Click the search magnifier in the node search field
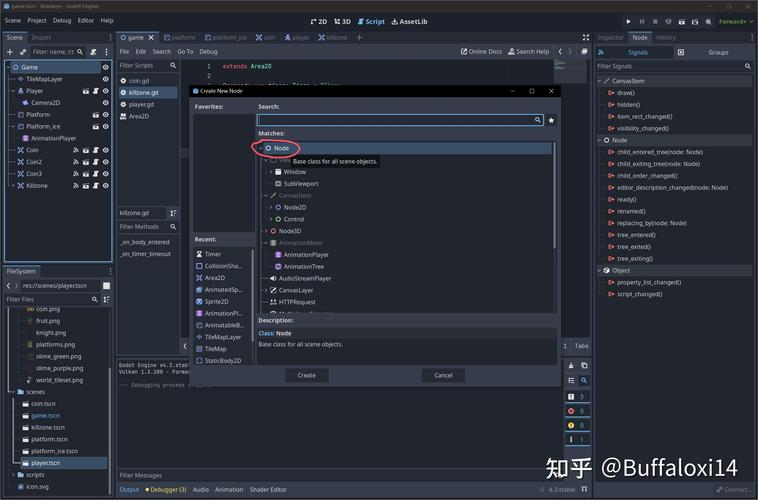 [538, 120]
